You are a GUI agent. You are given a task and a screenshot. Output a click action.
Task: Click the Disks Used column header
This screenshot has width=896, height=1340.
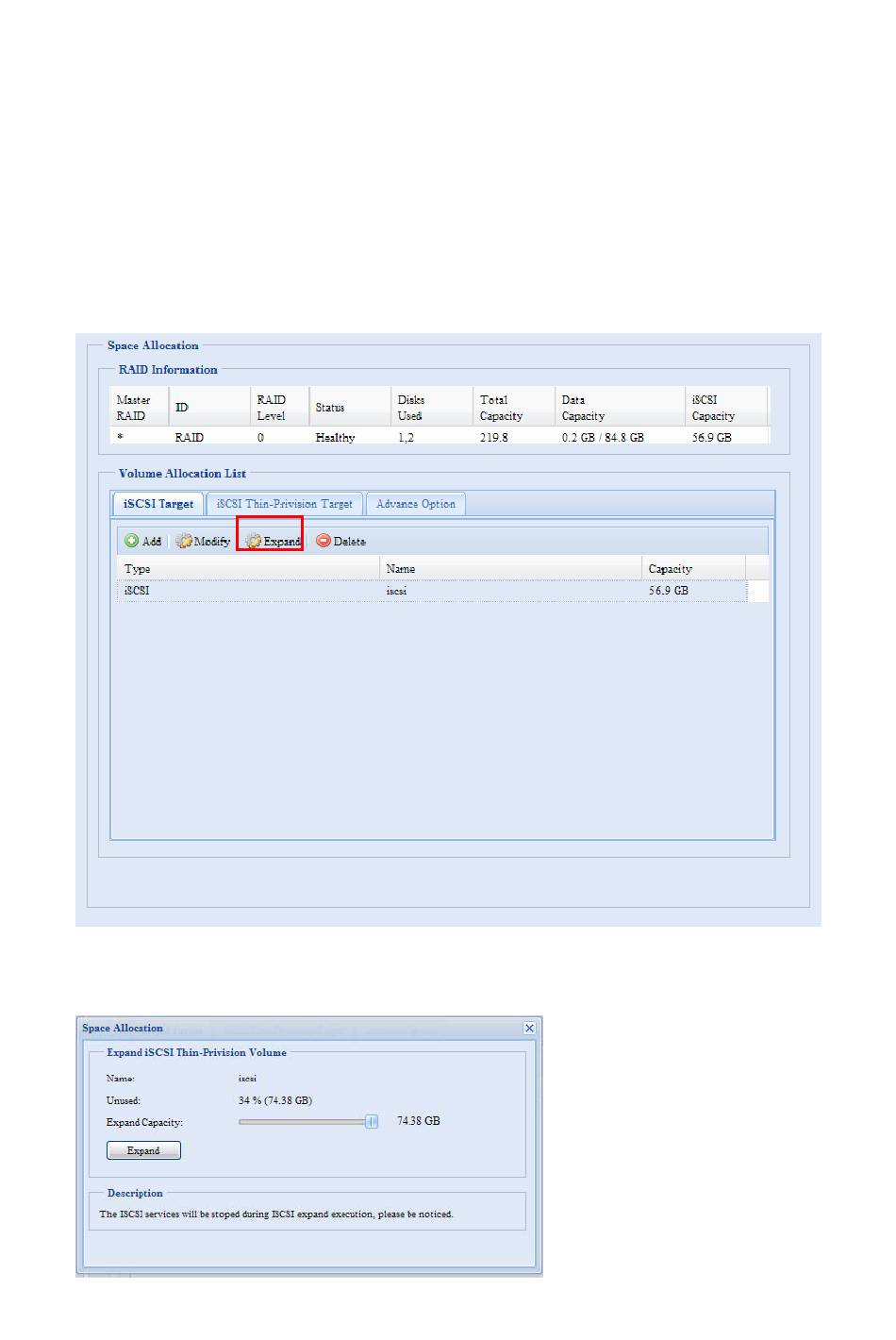tap(432, 408)
